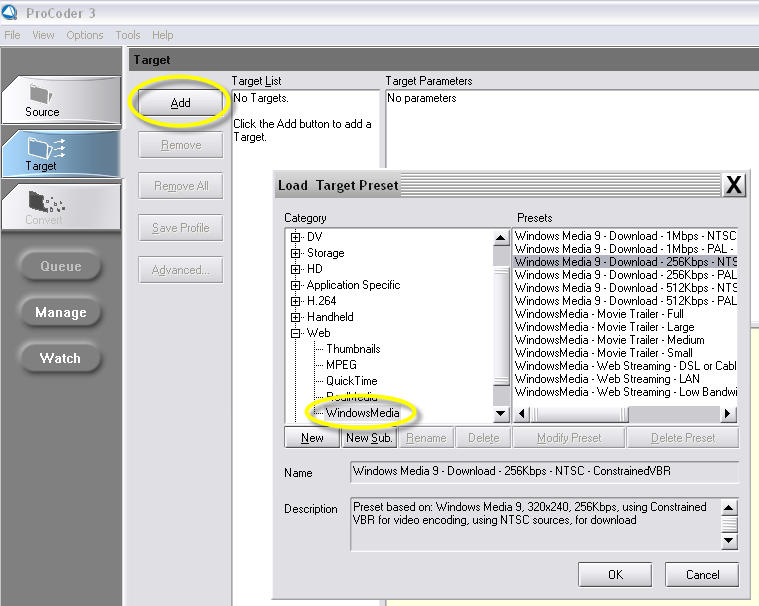Close the Load Target Preset dialog
The height and width of the screenshot is (606, 759).
point(734,185)
